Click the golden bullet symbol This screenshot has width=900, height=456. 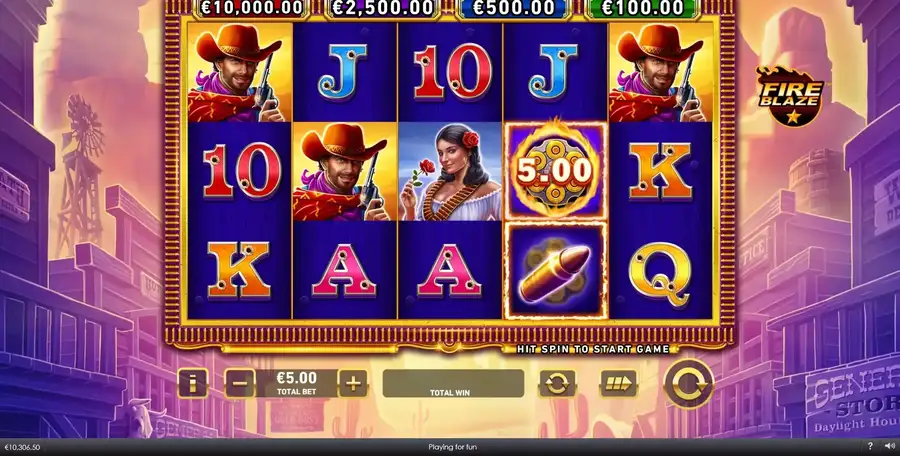pyautogui.click(x=555, y=270)
